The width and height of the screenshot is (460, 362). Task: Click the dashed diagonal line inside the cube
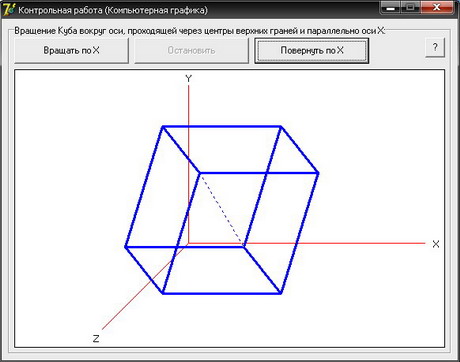point(221,209)
